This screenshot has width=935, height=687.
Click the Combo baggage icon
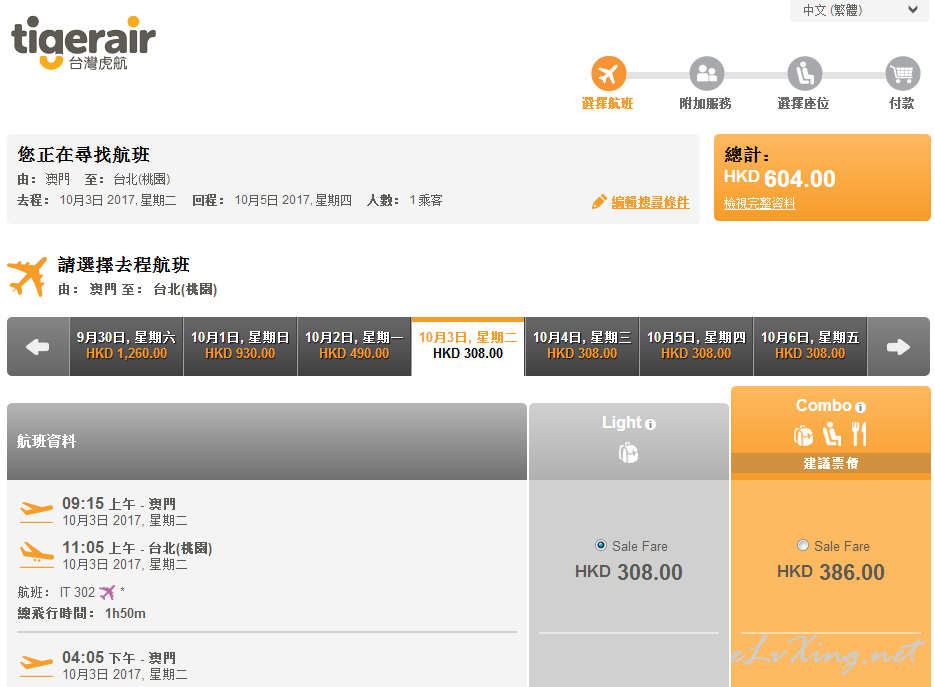pyautogui.click(x=803, y=435)
